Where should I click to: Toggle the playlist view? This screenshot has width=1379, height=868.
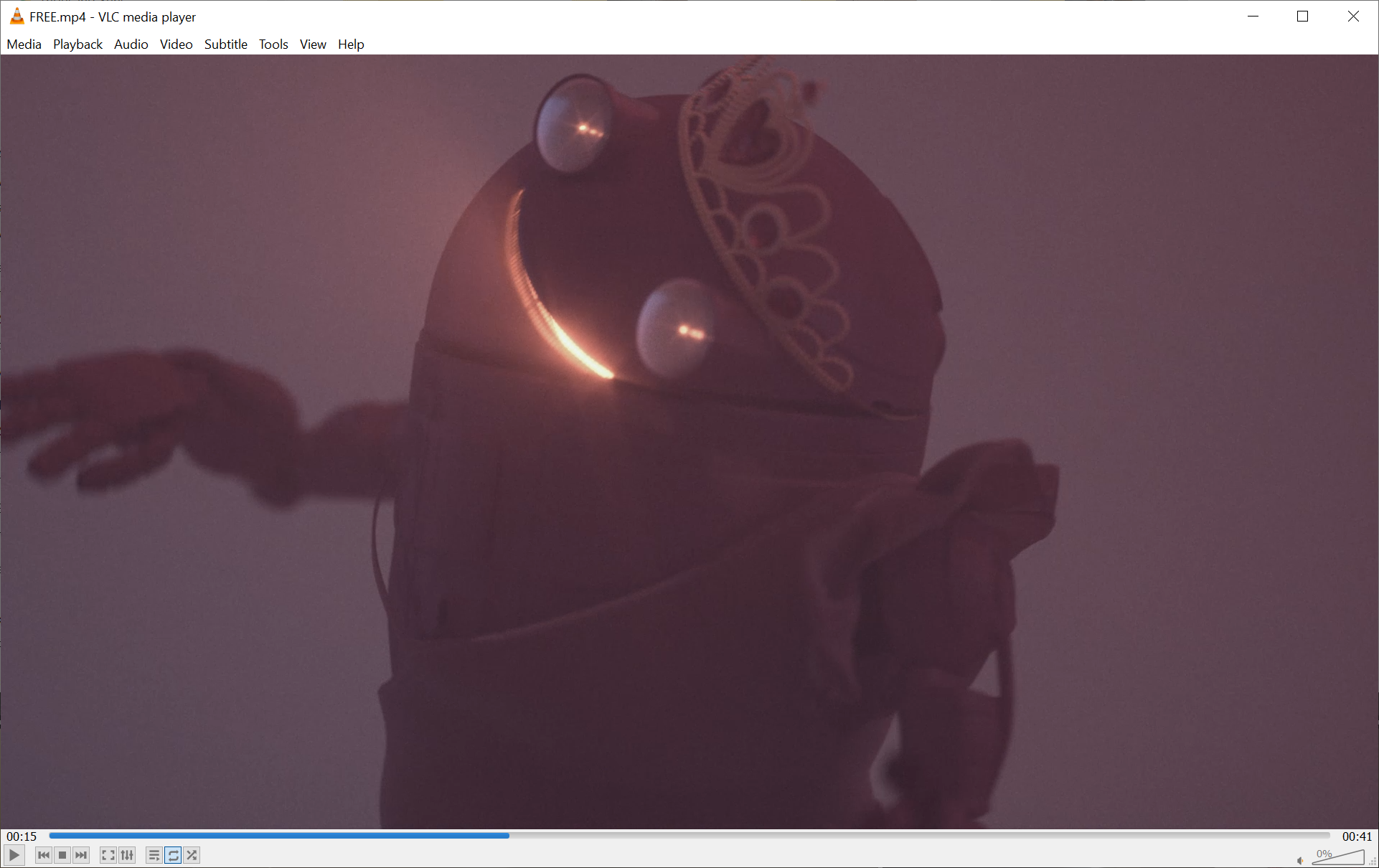click(154, 855)
